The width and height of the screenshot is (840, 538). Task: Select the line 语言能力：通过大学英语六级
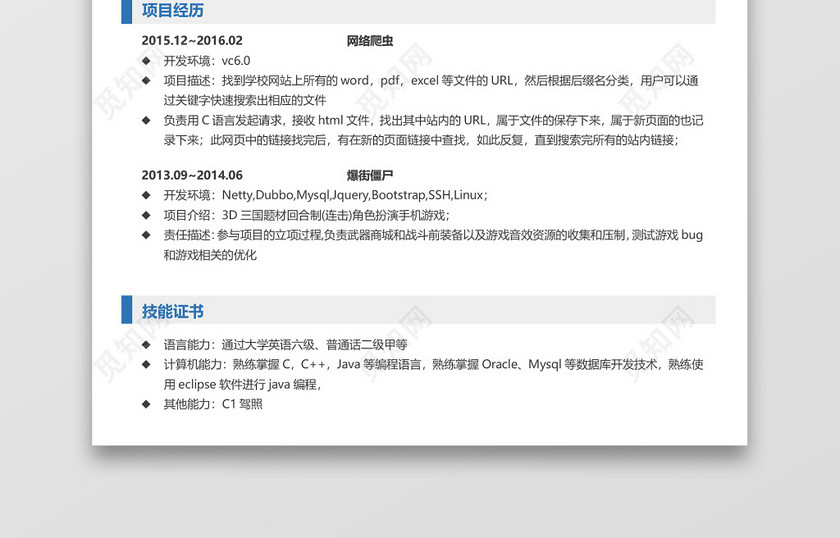pos(285,345)
